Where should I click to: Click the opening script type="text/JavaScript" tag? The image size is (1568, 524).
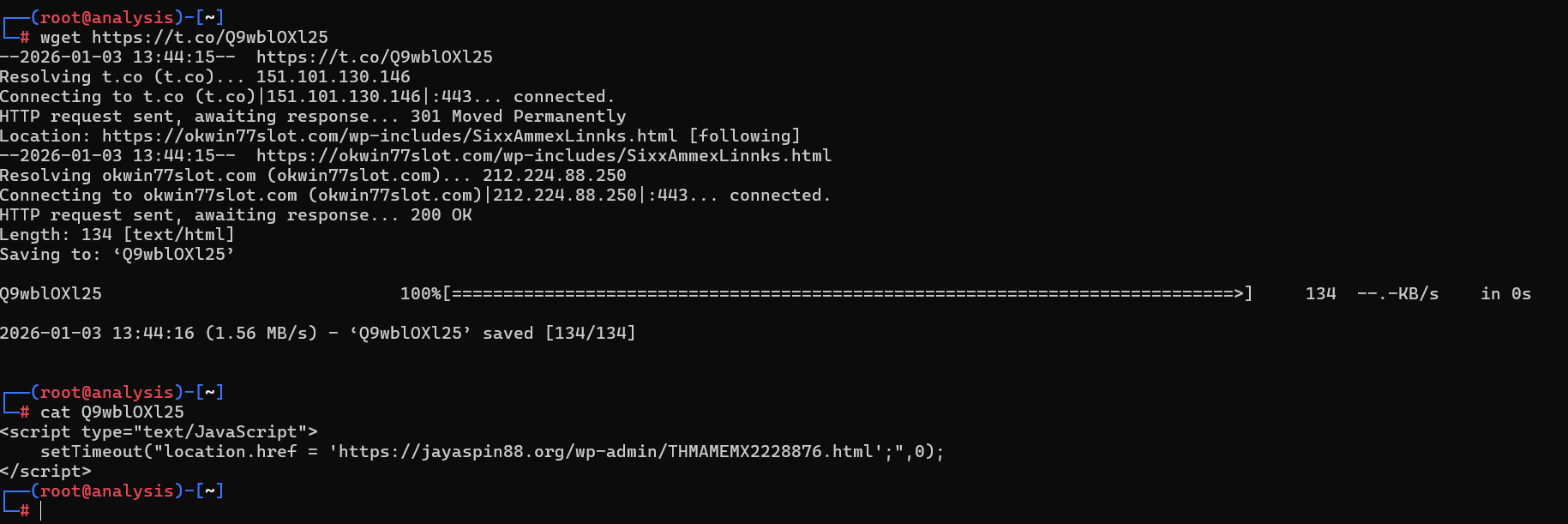159,432
